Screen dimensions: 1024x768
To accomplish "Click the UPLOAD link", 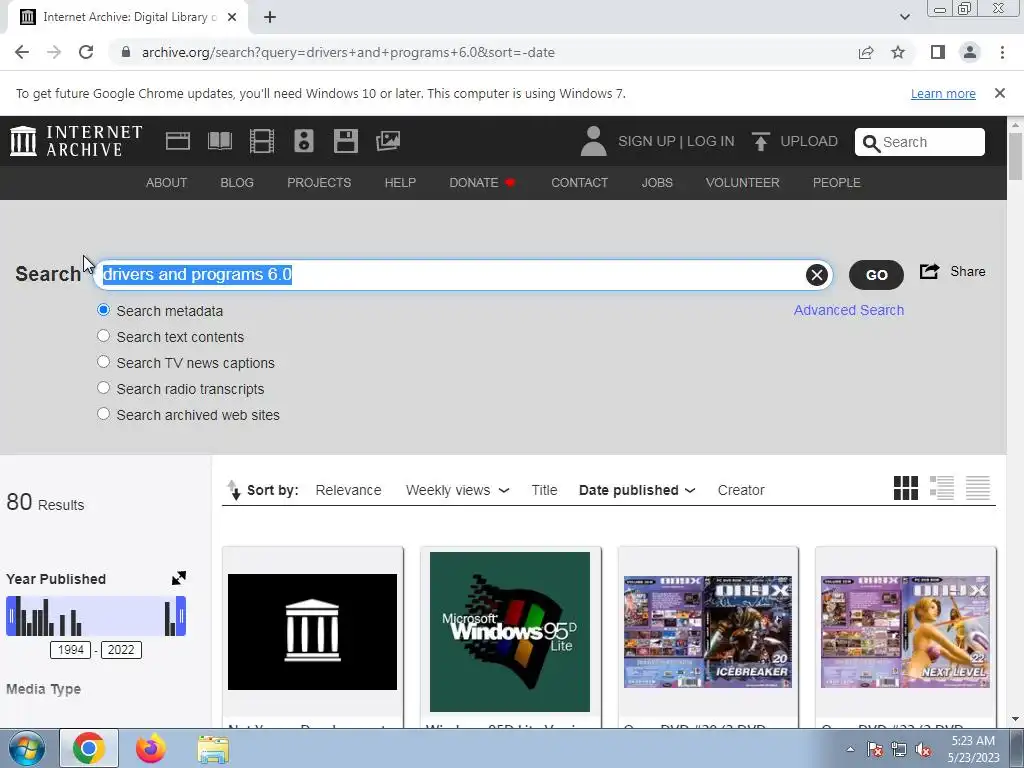I will [809, 141].
